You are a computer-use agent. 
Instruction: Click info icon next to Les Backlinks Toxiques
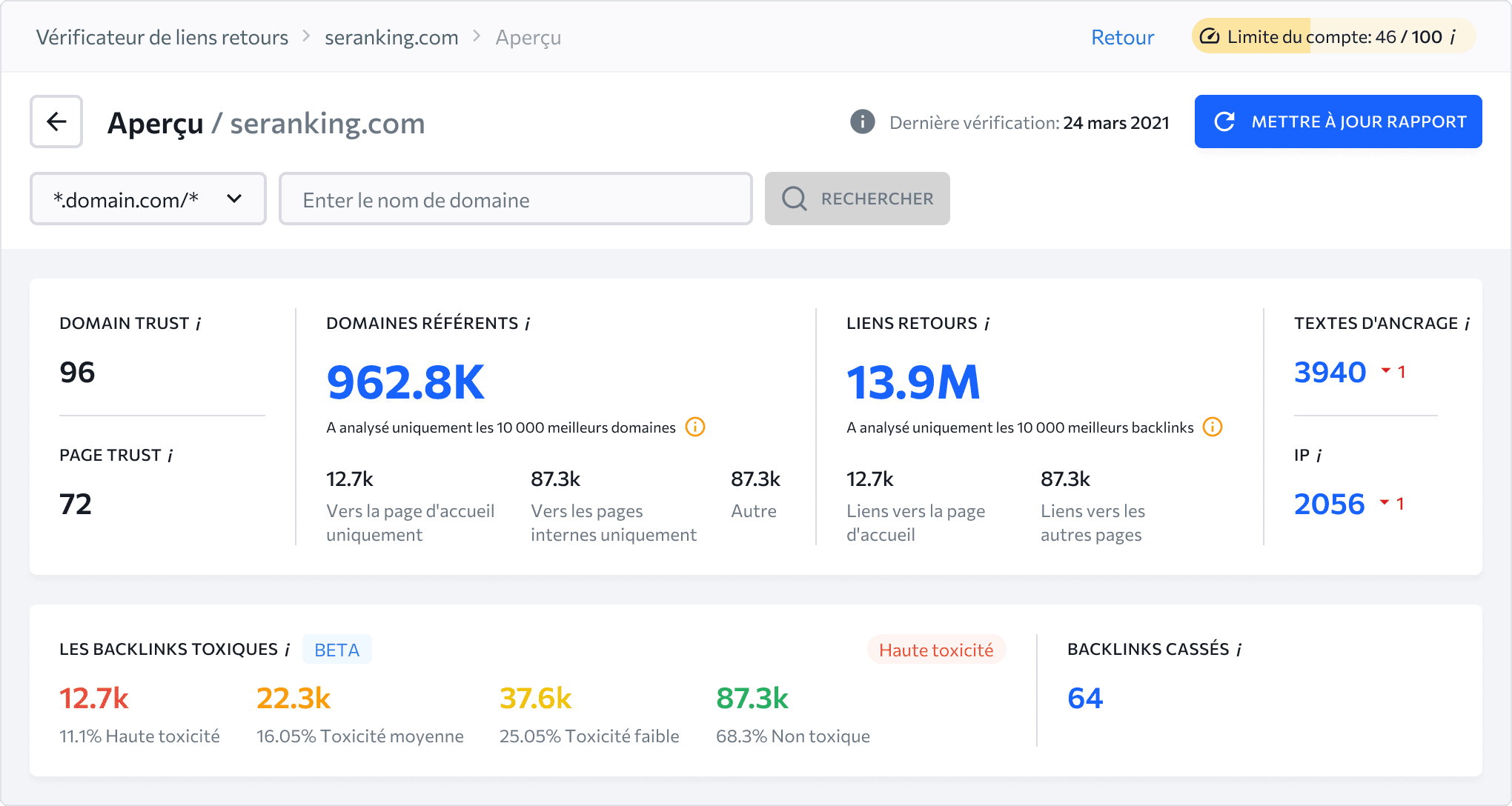tap(287, 650)
